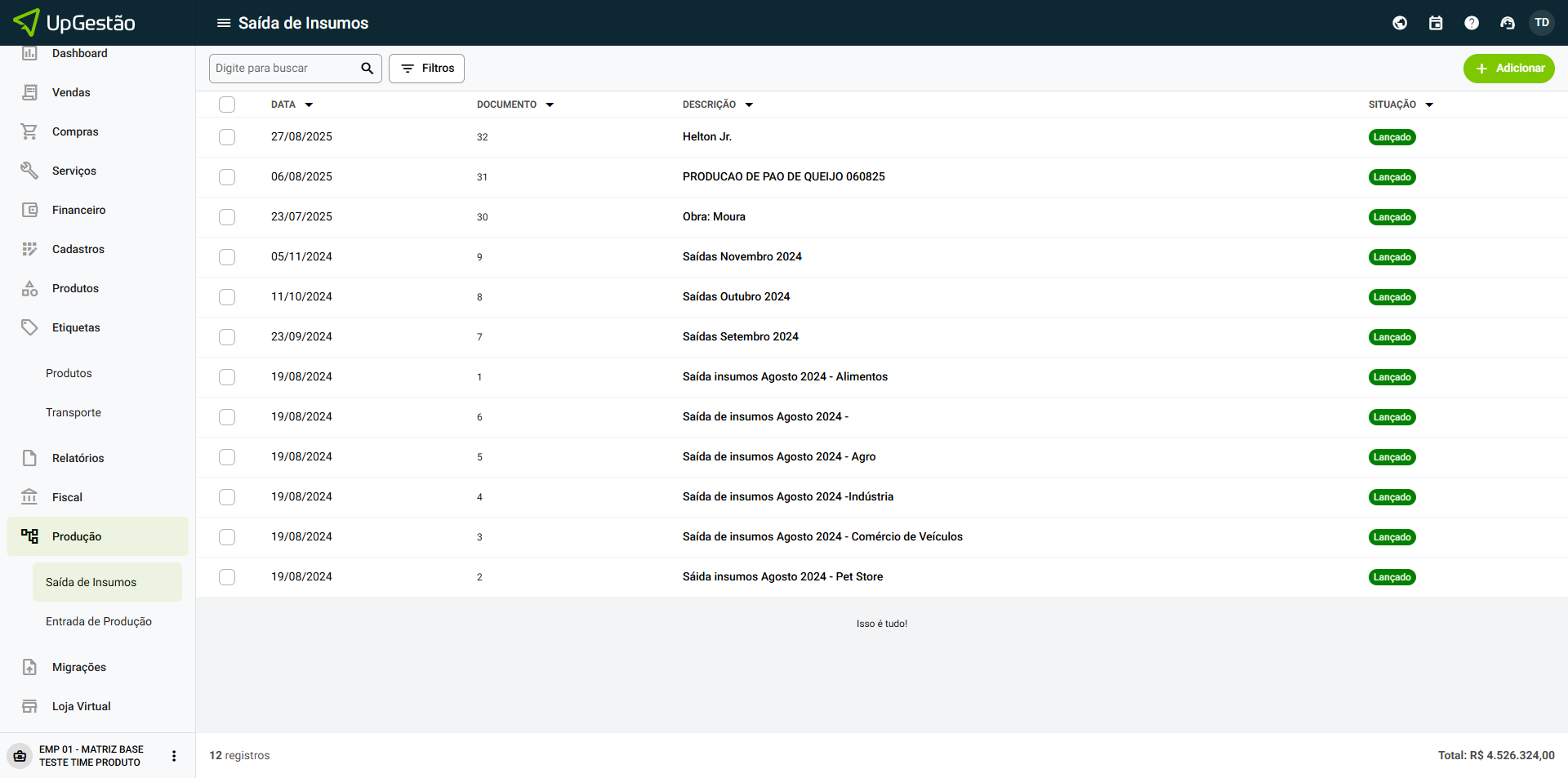
Task: Check the Obra: Moura row checkbox
Action: pos(227,217)
